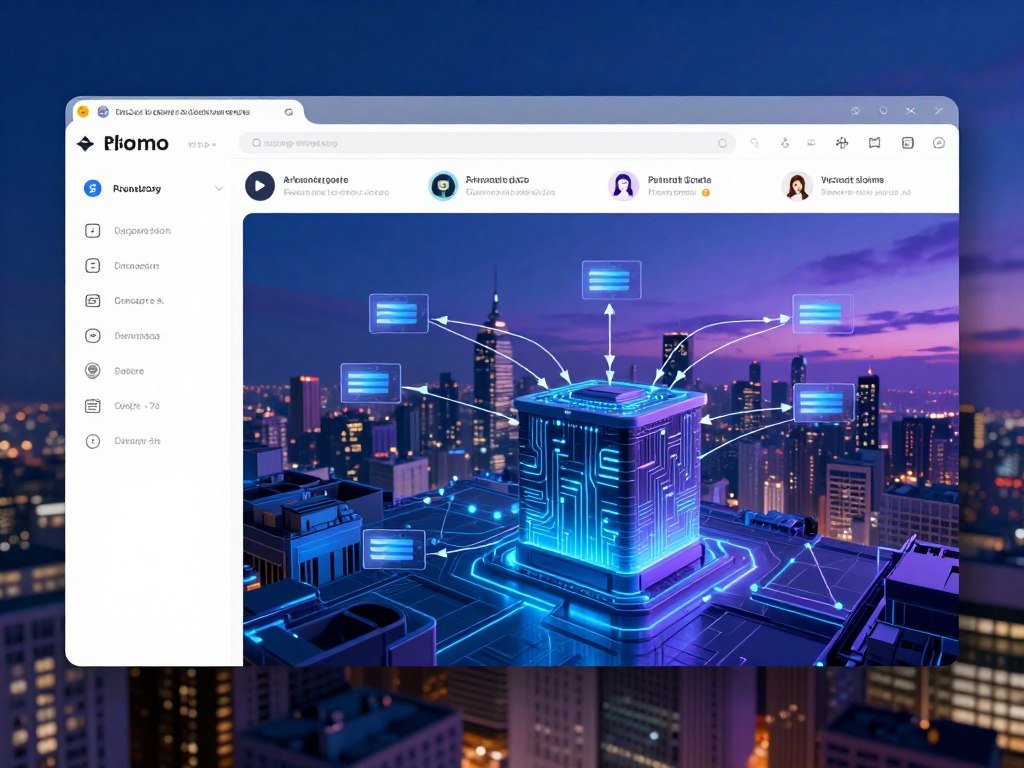Click the open-book map icon in the toolbar
This screenshot has width=1024, height=768.
point(874,143)
